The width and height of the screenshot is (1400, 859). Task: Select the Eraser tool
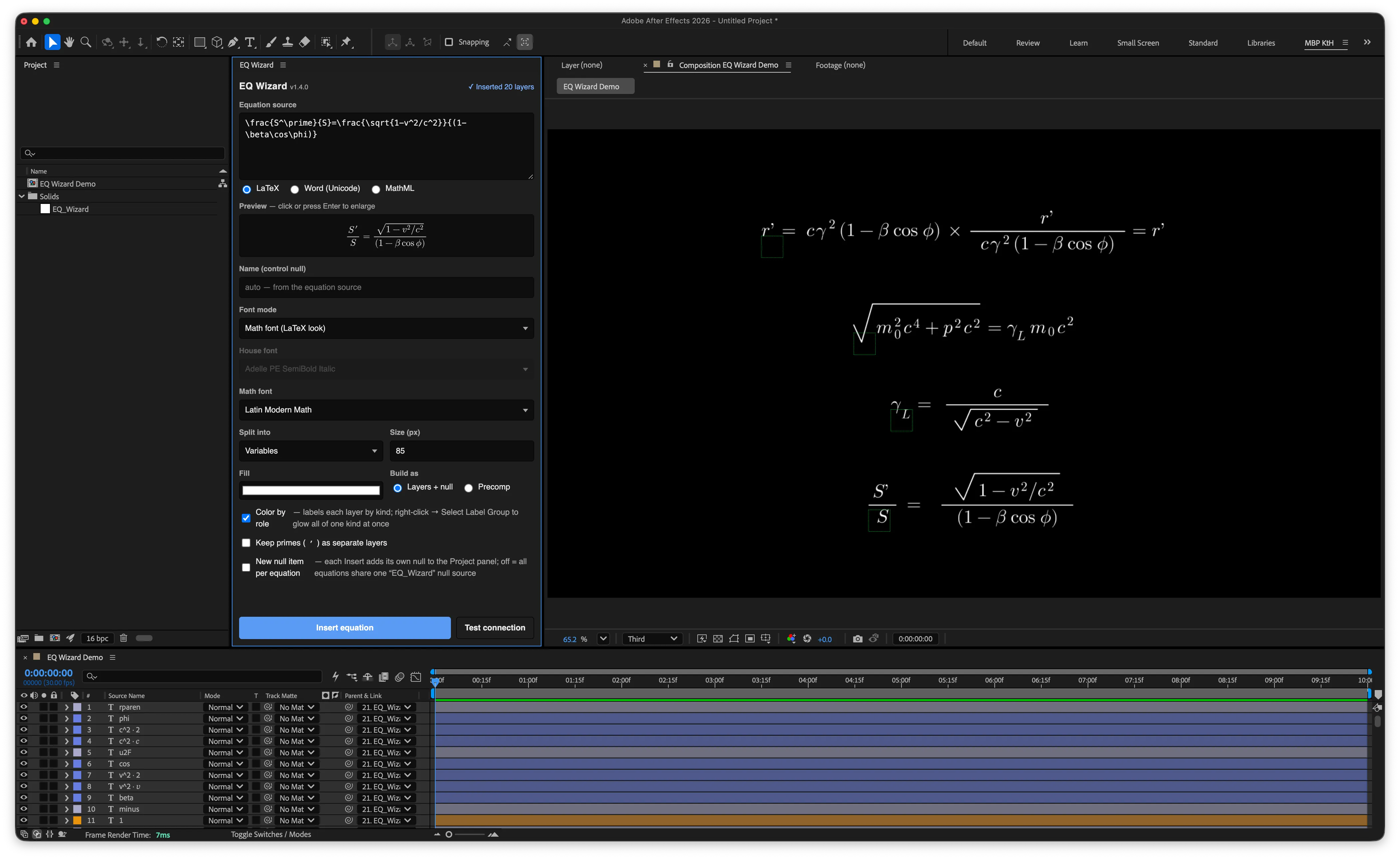click(x=305, y=42)
